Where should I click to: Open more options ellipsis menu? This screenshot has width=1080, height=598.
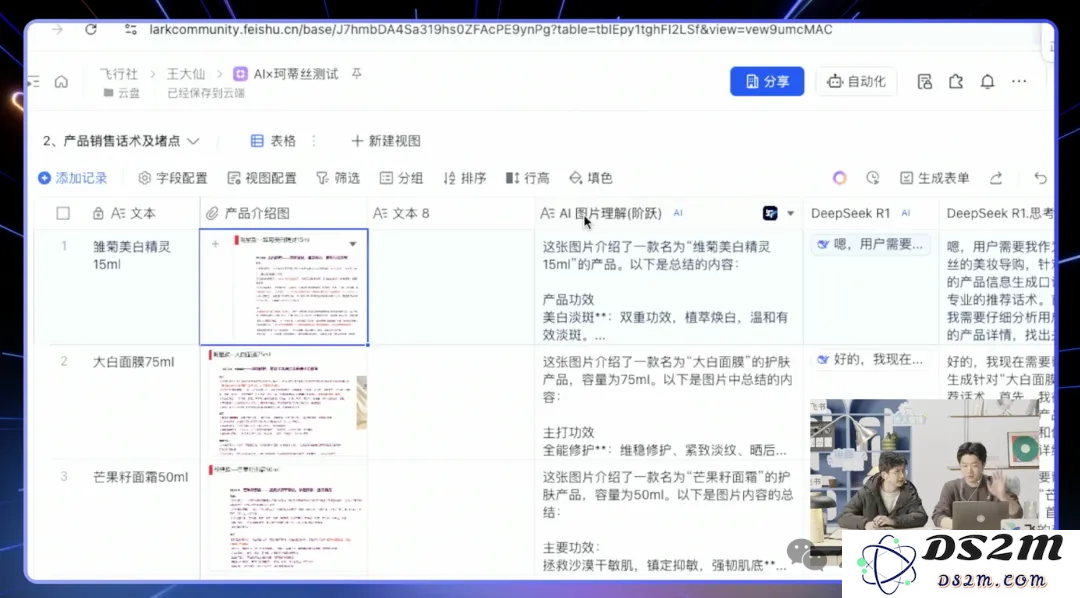[x=1019, y=81]
